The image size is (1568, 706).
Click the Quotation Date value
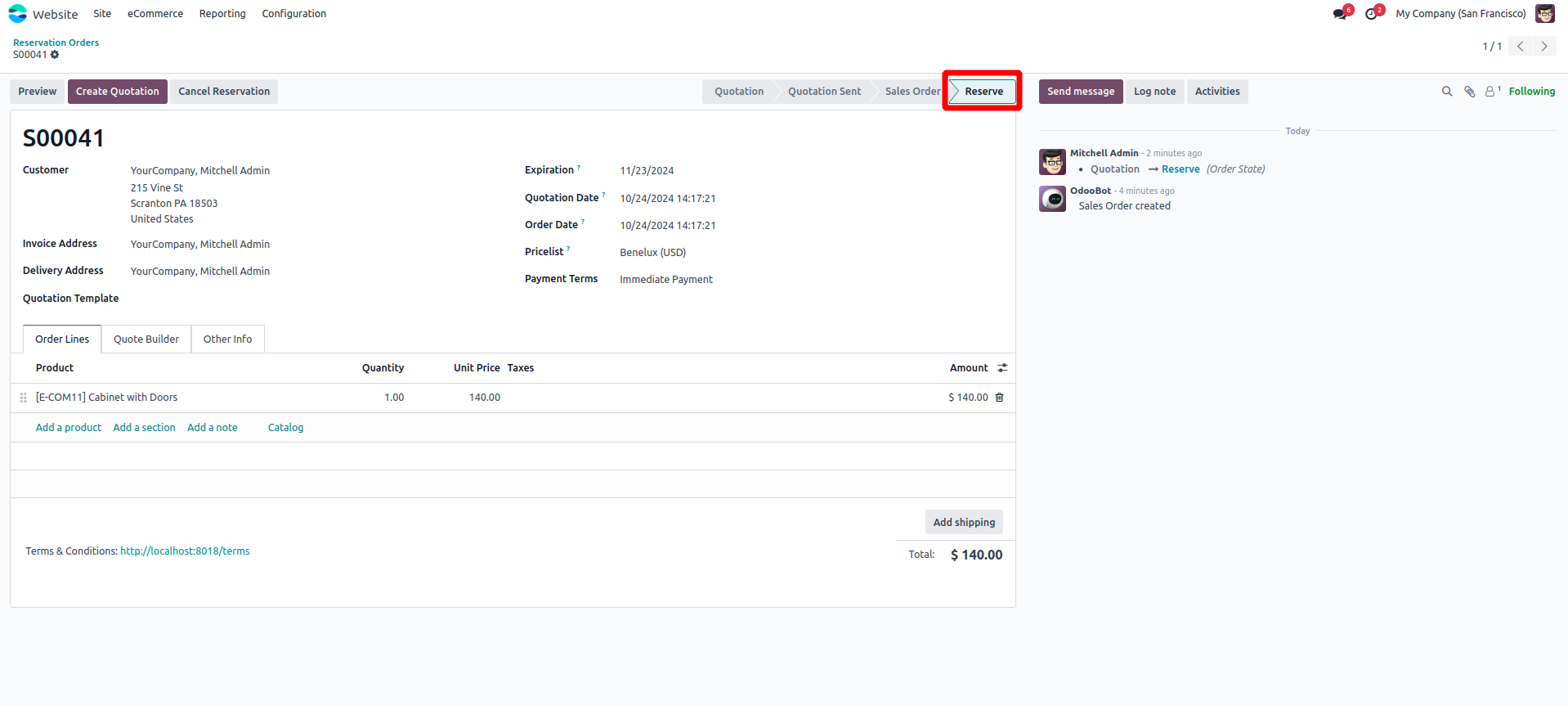[668, 199]
